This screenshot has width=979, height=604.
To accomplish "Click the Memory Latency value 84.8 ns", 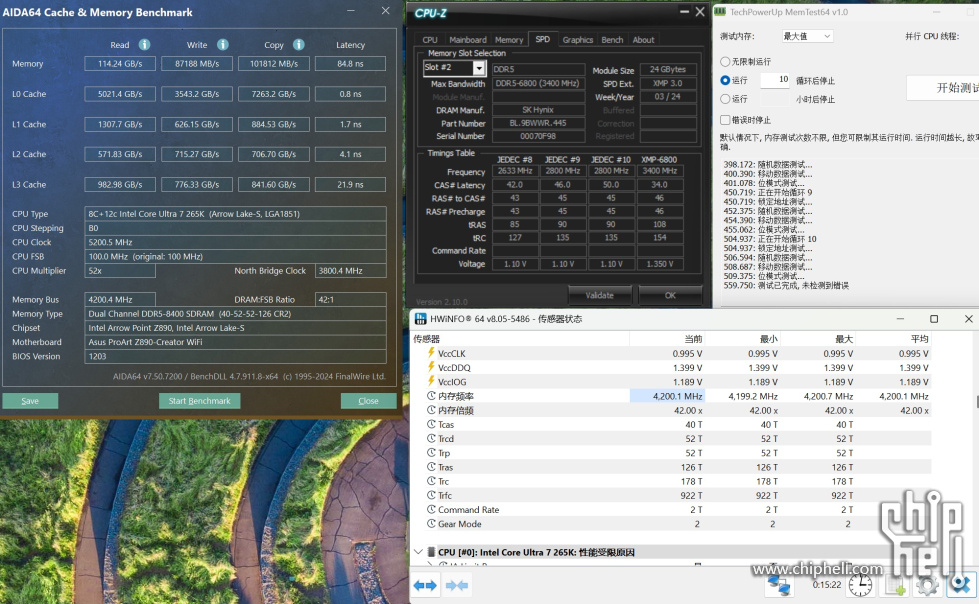I will (x=350, y=64).
